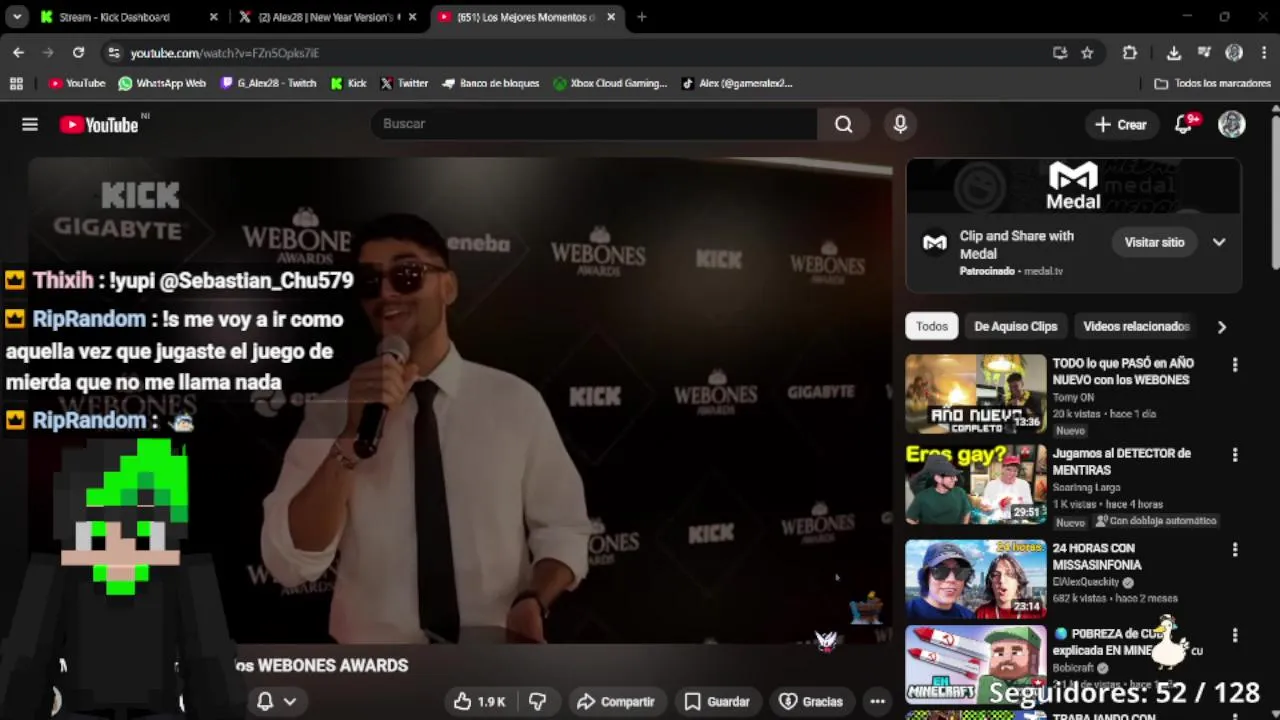Click the Guardar button
This screenshot has width=1280, height=720.
717,702
